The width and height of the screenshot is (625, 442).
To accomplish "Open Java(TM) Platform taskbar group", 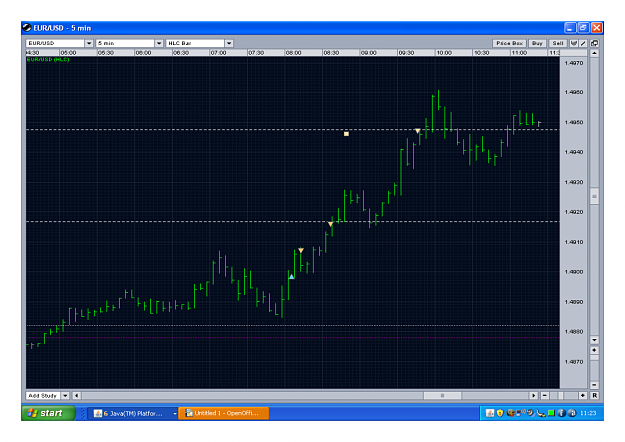I will tap(132, 413).
